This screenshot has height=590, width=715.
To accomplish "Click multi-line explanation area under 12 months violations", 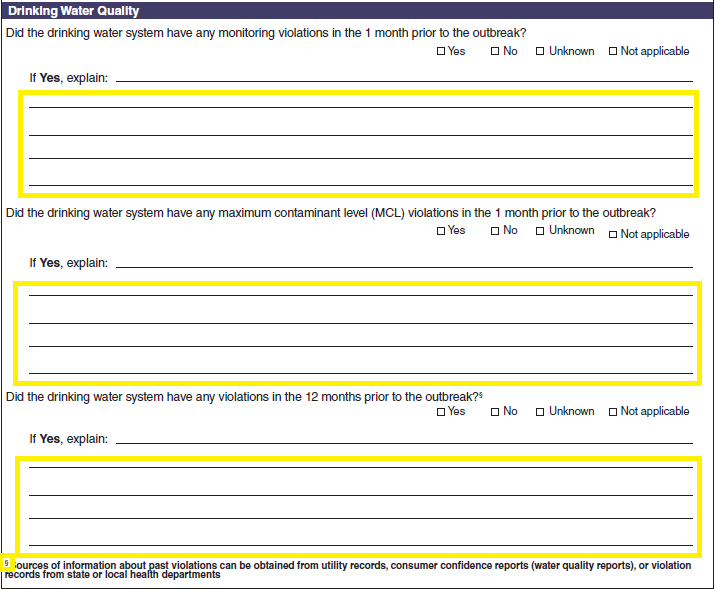I will pos(358,507).
